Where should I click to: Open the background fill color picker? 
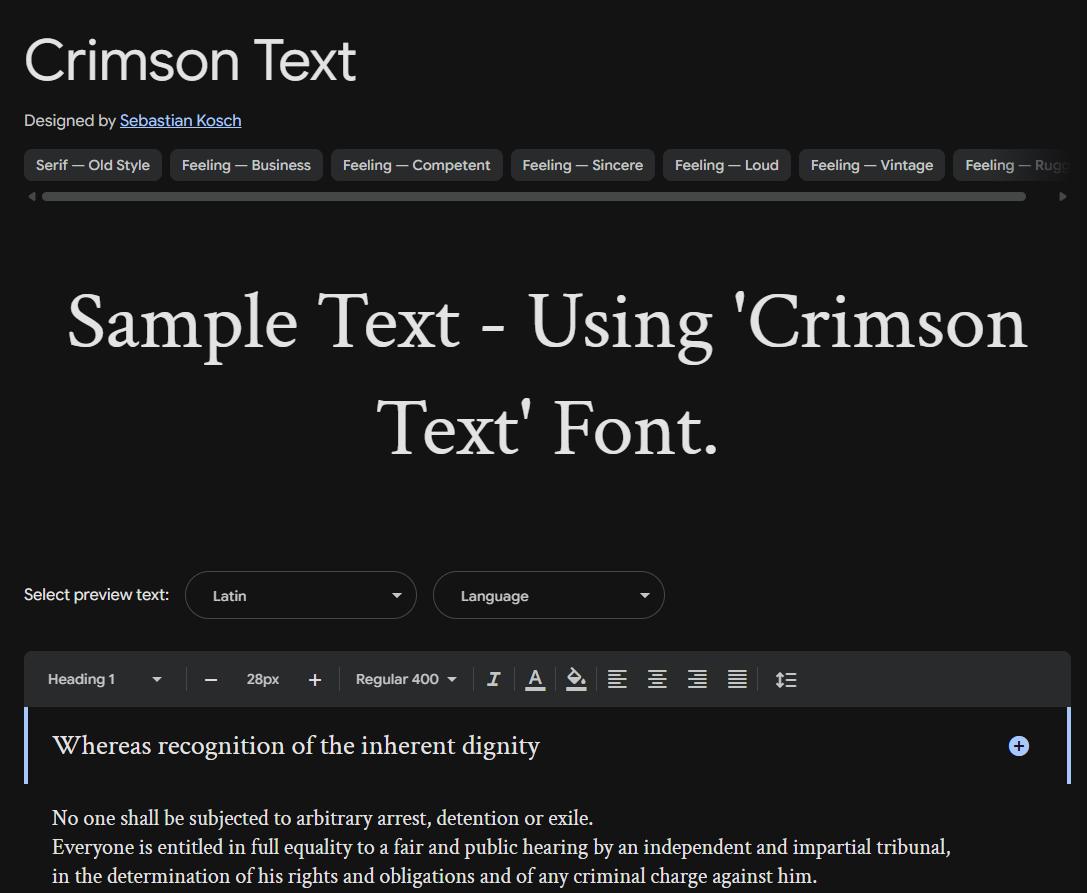coord(576,679)
